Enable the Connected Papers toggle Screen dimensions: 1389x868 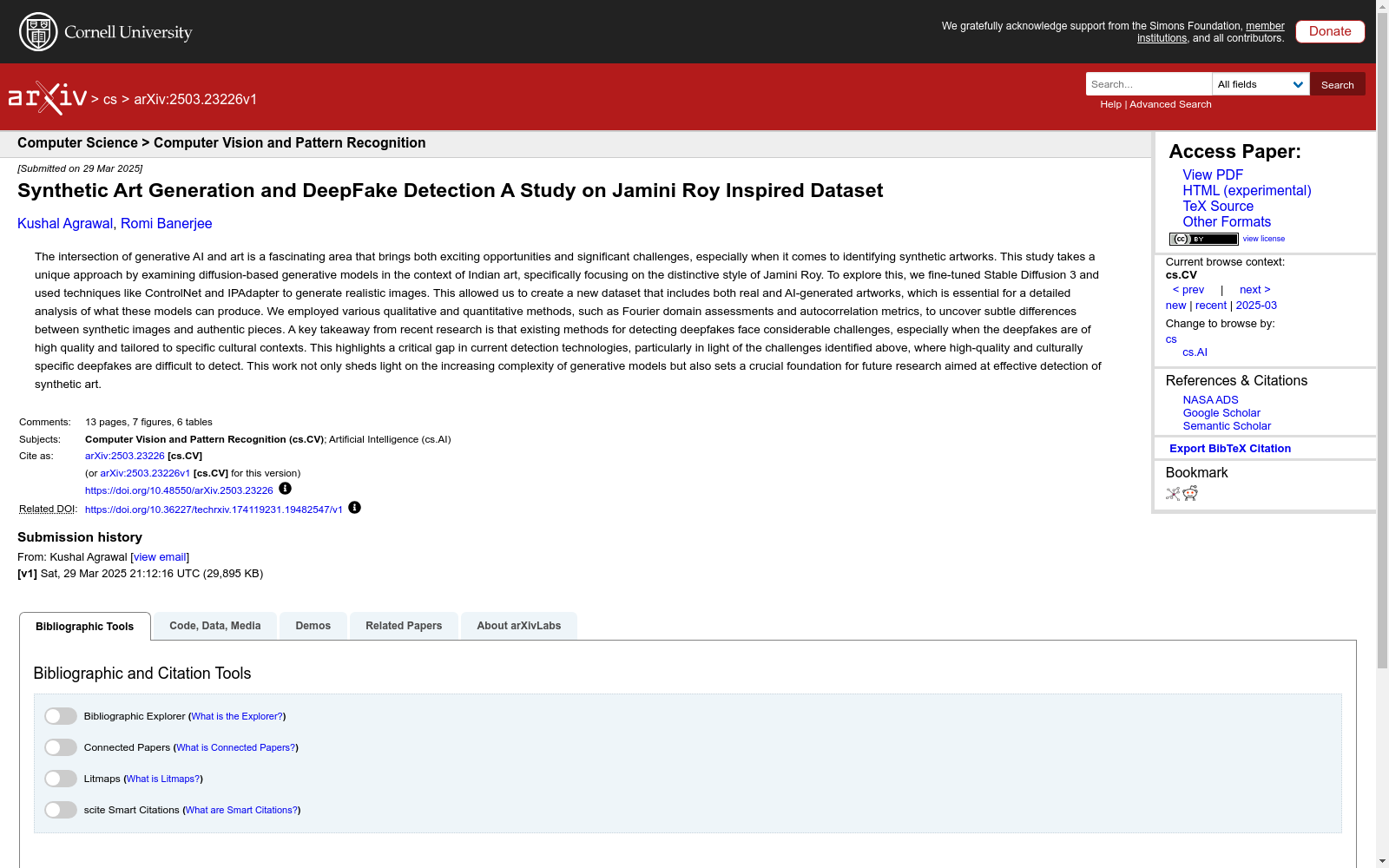tap(61, 747)
